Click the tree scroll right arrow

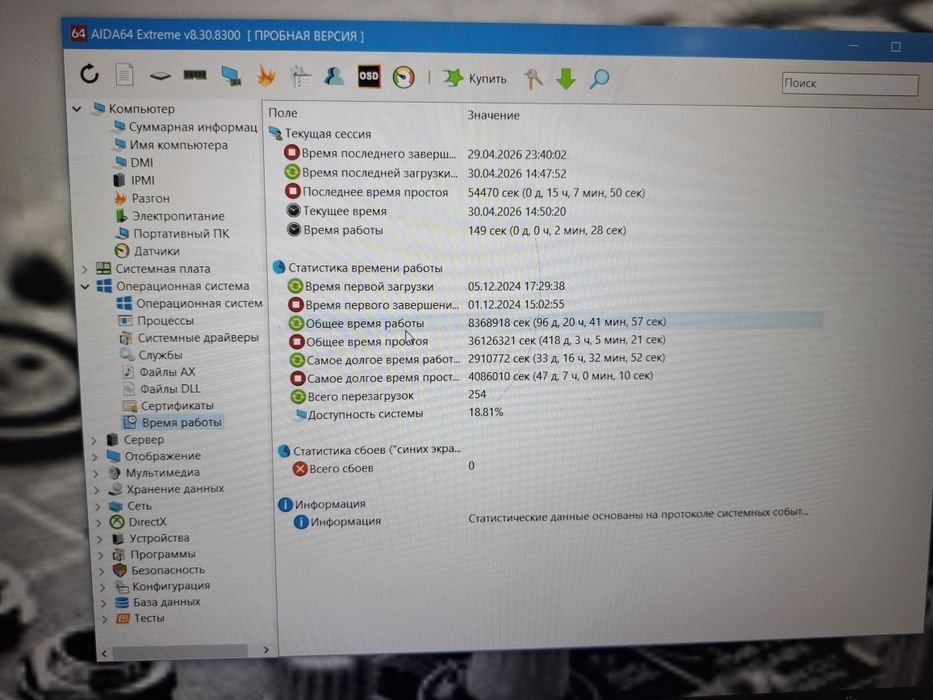click(266, 650)
